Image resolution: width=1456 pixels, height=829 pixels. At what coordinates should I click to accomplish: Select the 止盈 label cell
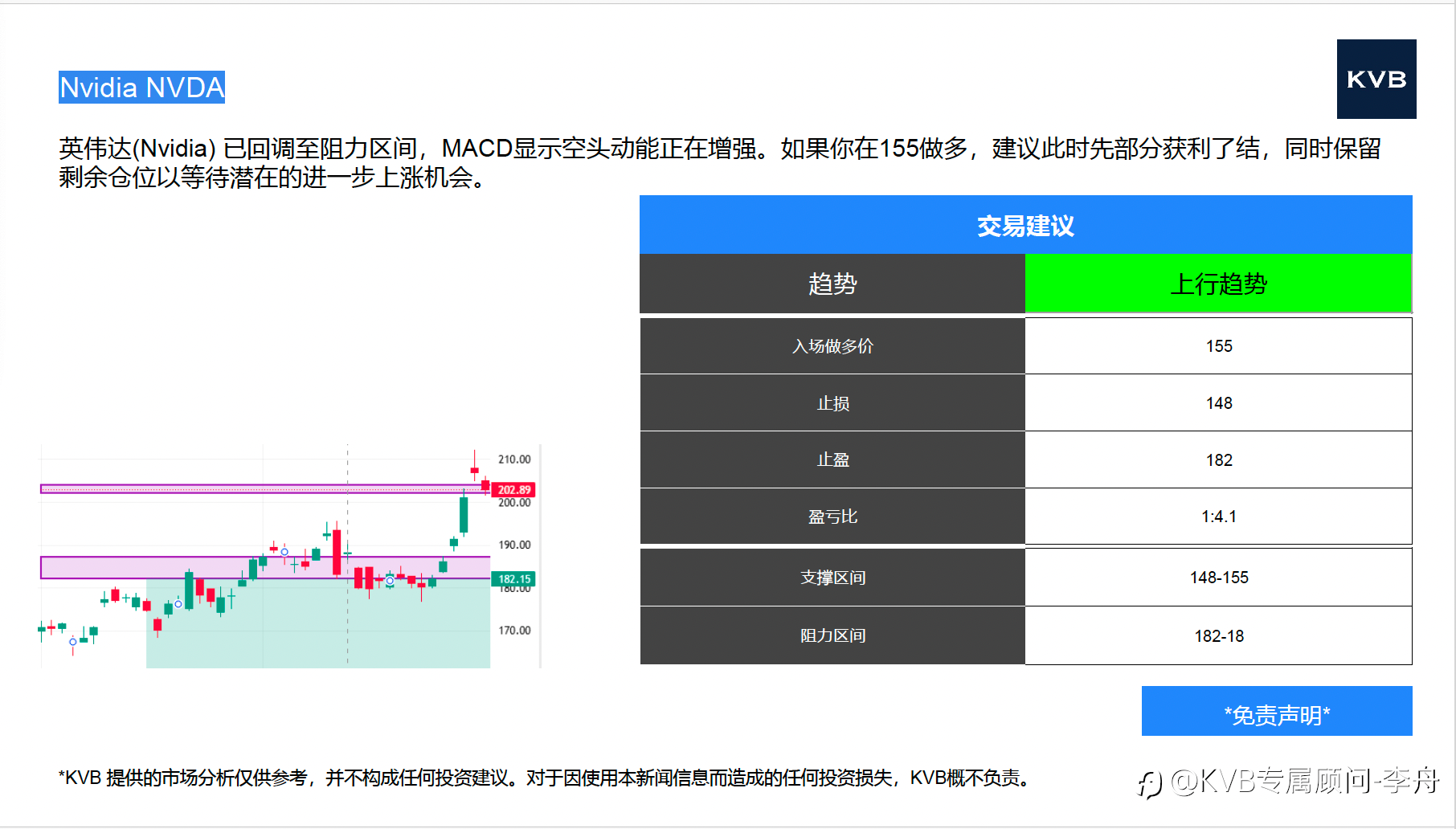pos(832,460)
